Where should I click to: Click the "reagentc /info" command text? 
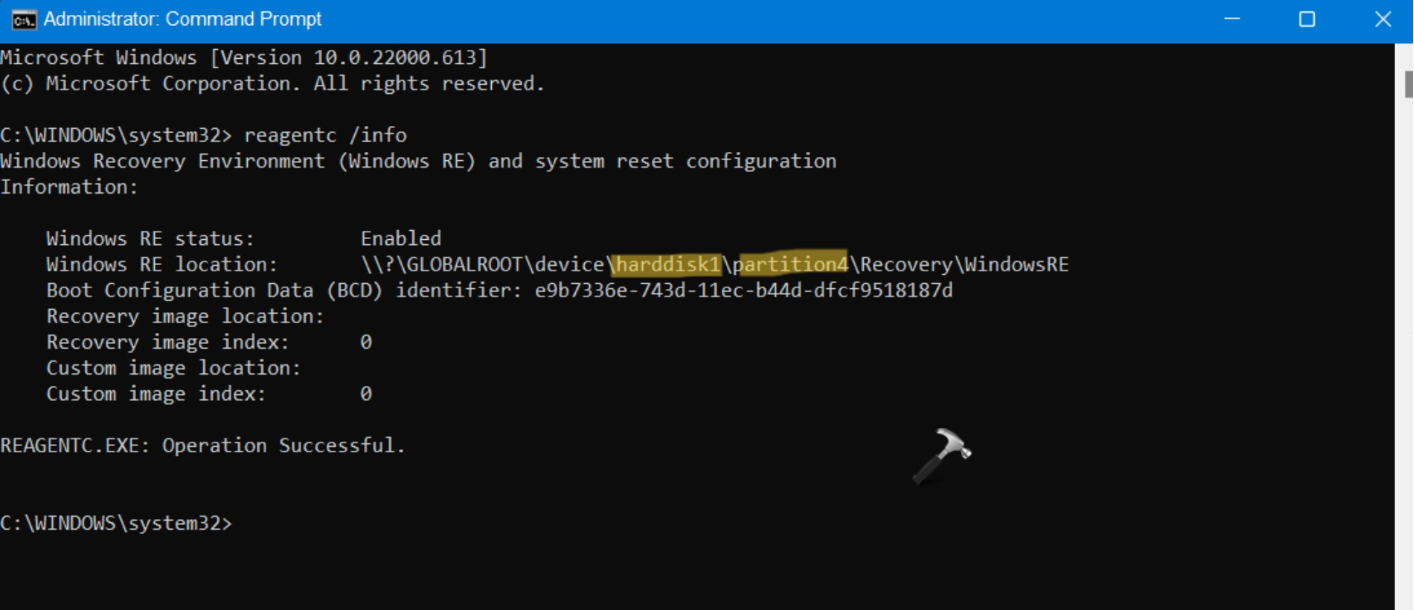(x=325, y=135)
